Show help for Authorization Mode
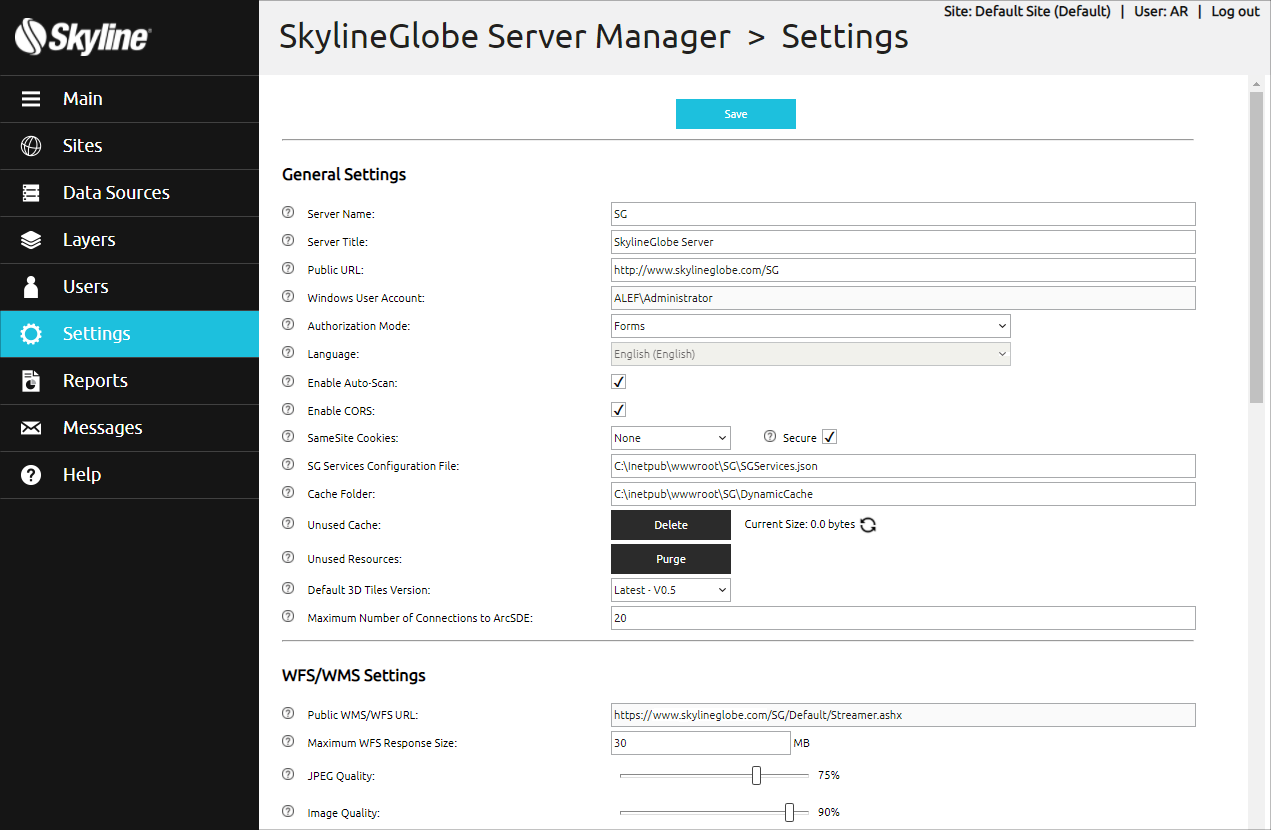The width and height of the screenshot is (1271, 830). [288, 324]
